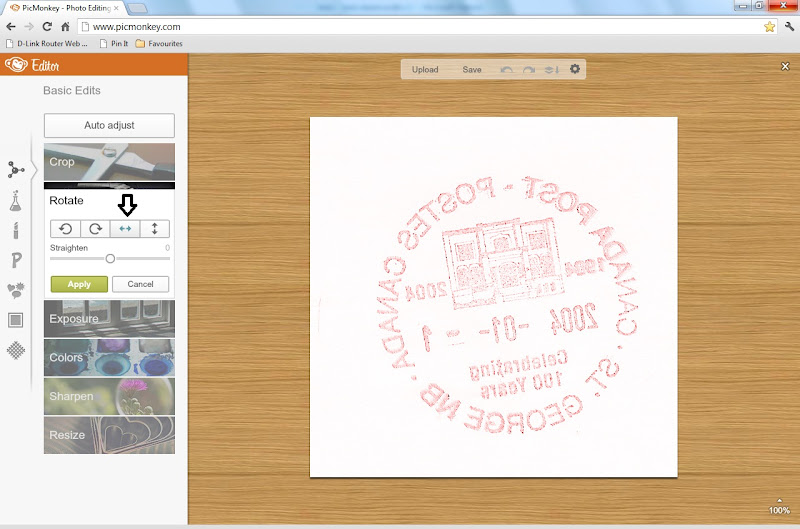Expand the Crop section
The width and height of the screenshot is (800, 529).
[109, 162]
